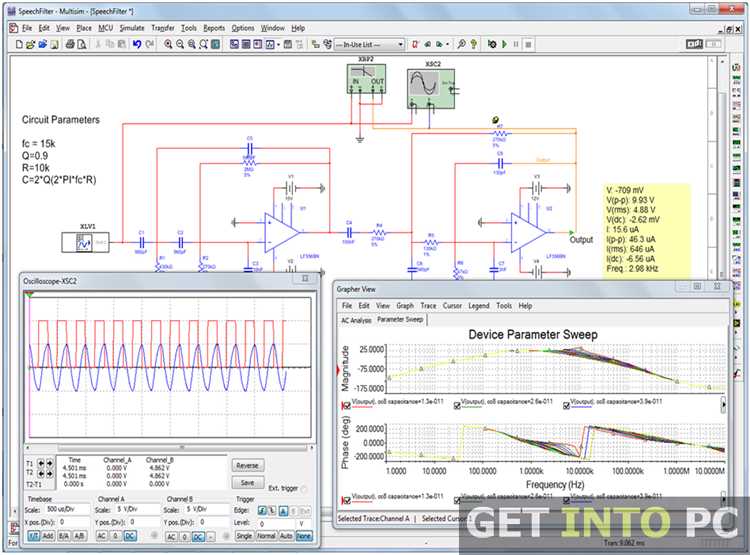This screenshot has height=555, width=750.
Task: Open a file via the yellow folder icon
Action: 30,44
